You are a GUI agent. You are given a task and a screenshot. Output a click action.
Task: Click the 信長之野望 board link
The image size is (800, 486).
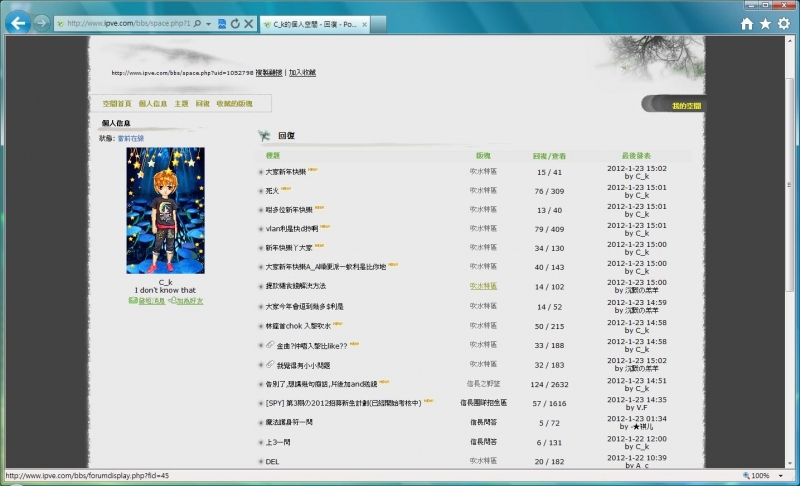pyautogui.click(x=483, y=383)
